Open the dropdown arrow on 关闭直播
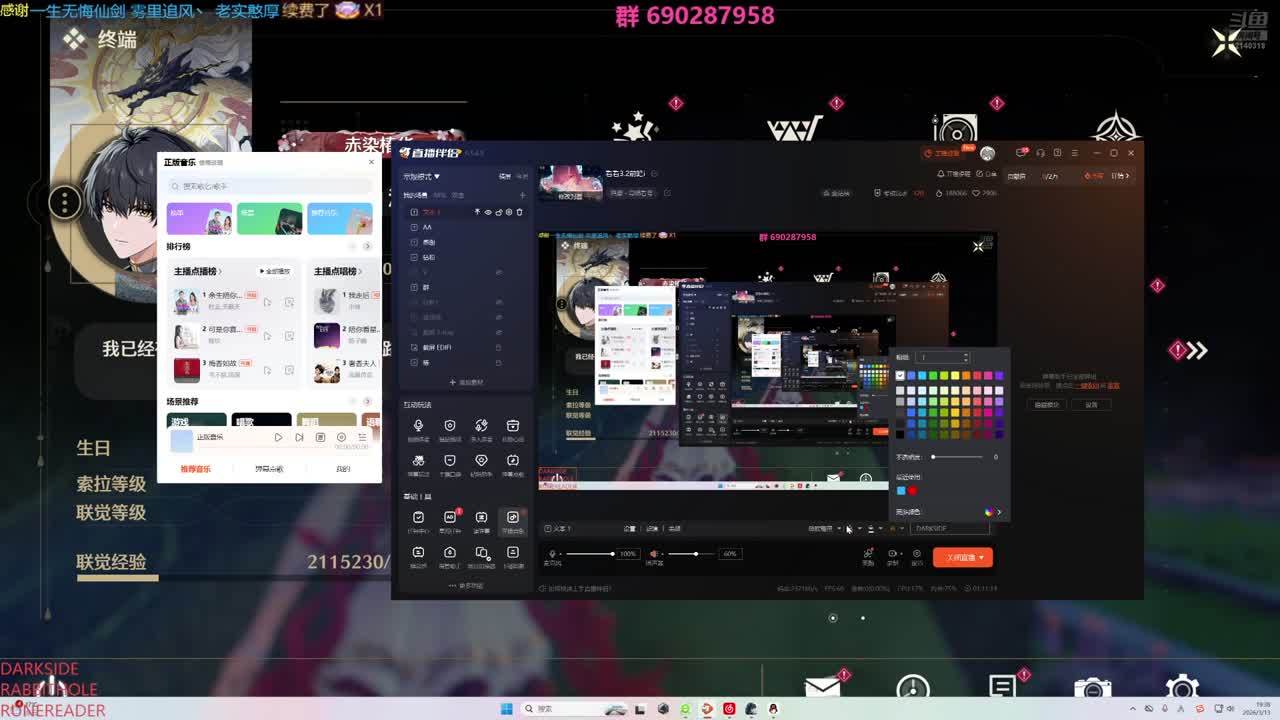1280x720 pixels. coord(983,557)
